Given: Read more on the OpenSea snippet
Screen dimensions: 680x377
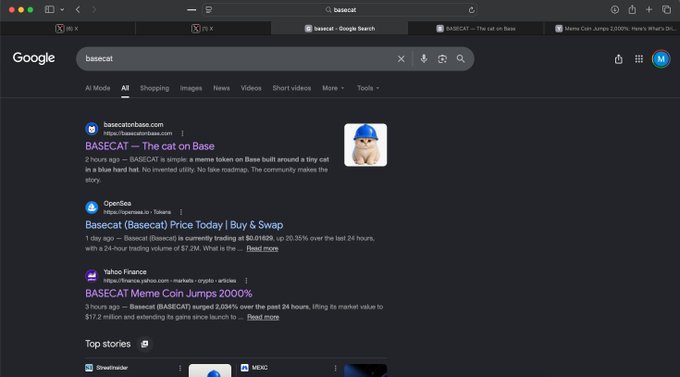Looking at the screenshot, I should 262,249.
